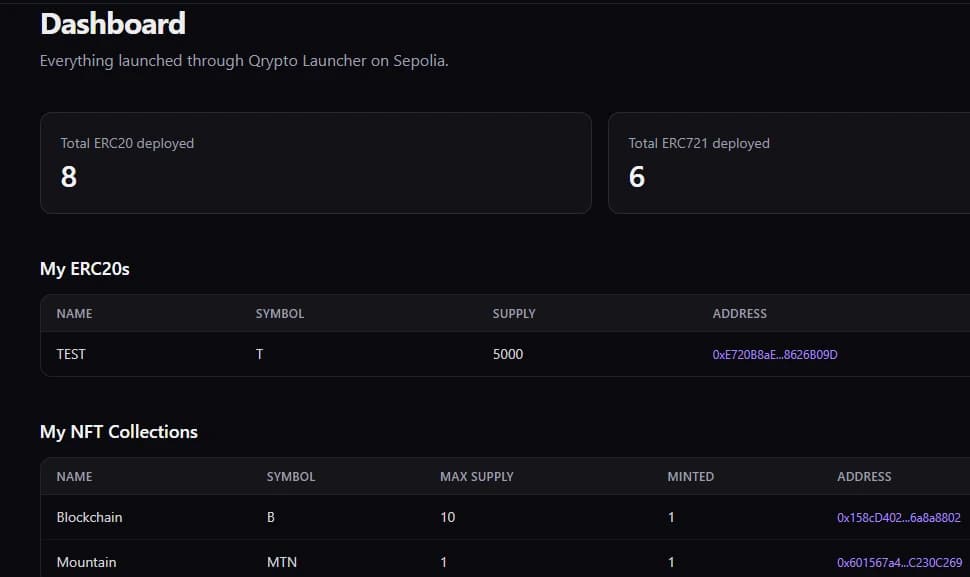Click the SYMBOL header in NFT table

291,477
